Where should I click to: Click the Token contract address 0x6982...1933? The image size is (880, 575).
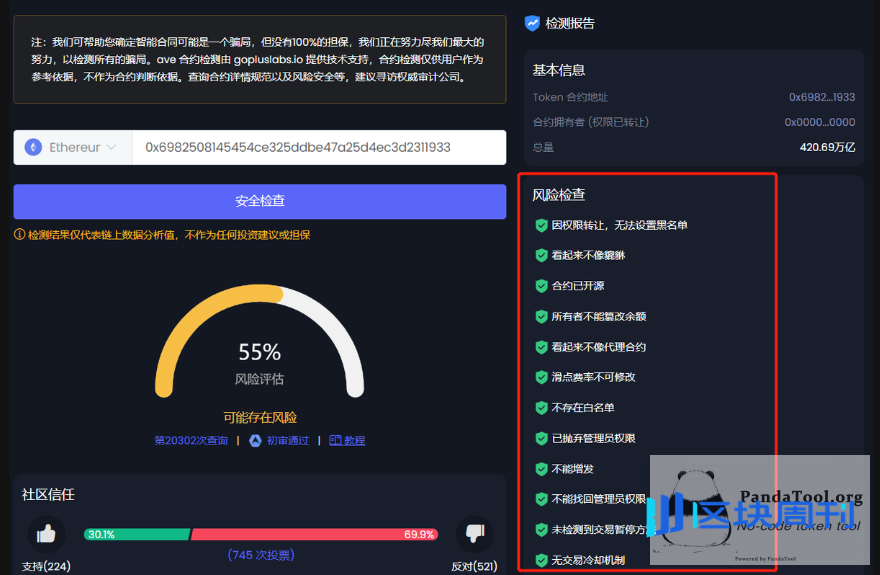coord(821,97)
